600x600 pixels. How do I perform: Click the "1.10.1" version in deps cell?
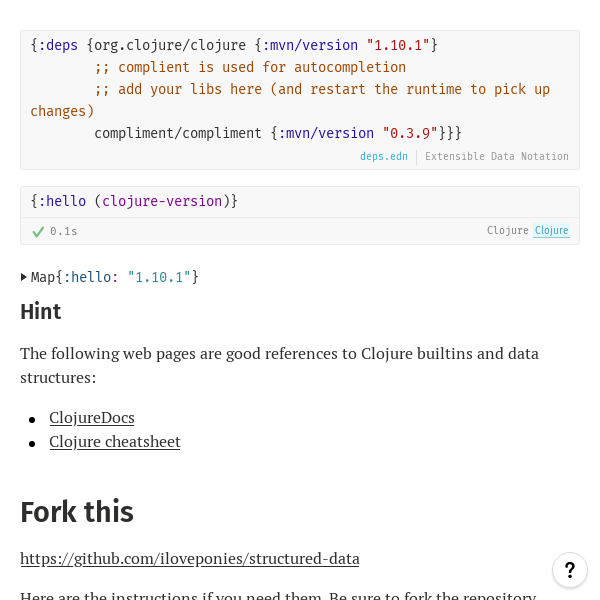coord(398,45)
